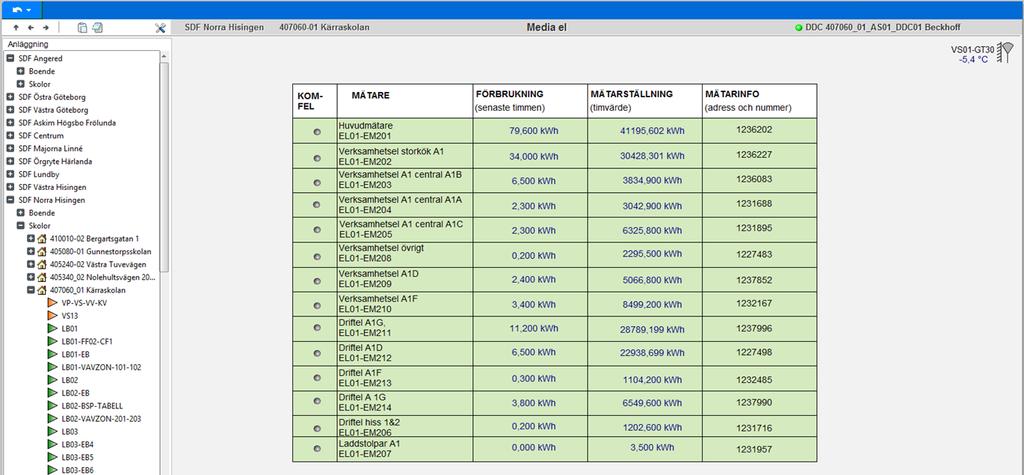Click KOM-FEL indicator for storkök A1 row

(317, 158)
